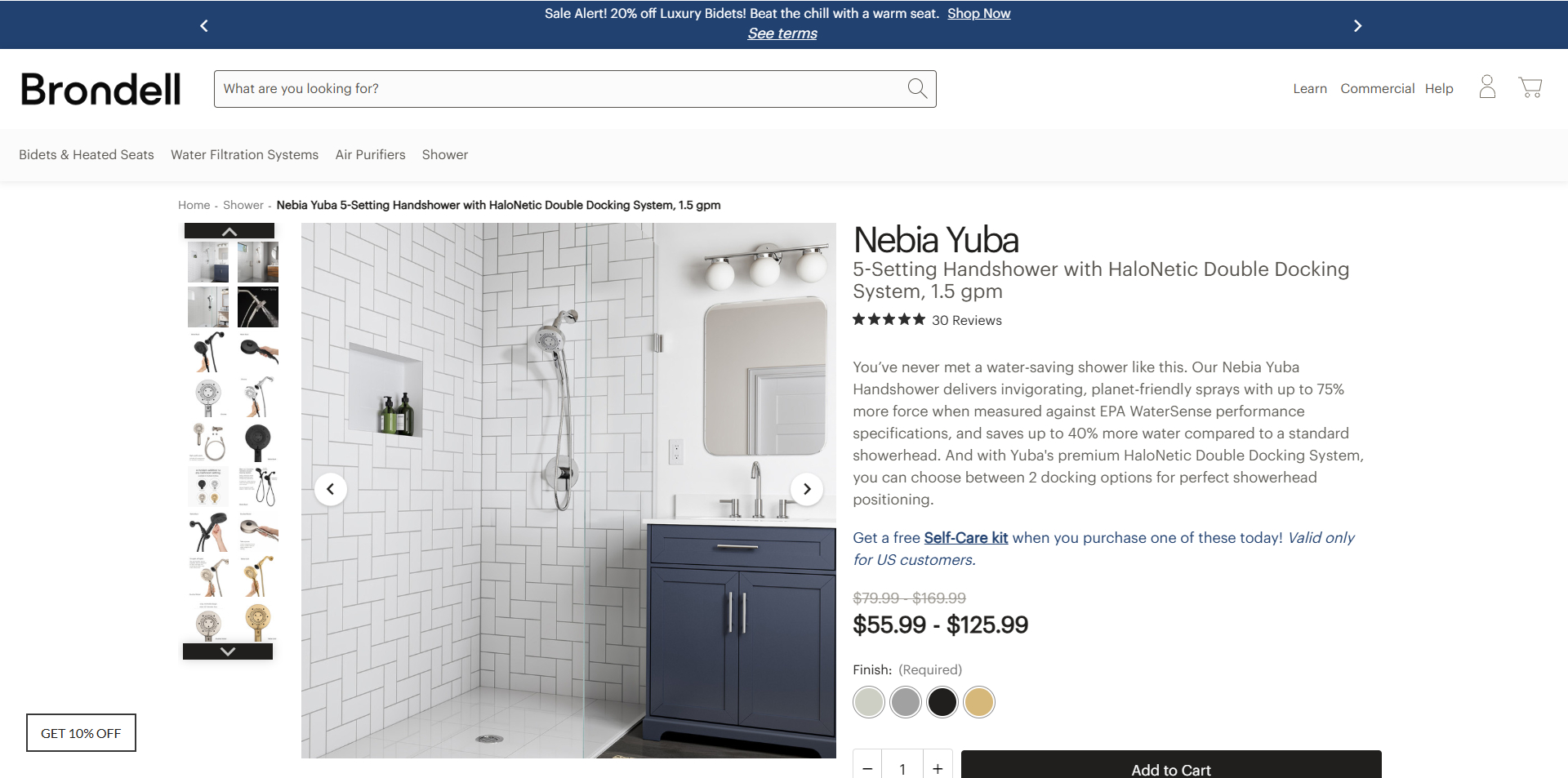The width and height of the screenshot is (1568, 778).
Task: Select the gold finish swatch
Action: pyautogui.click(x=979, y=702)
